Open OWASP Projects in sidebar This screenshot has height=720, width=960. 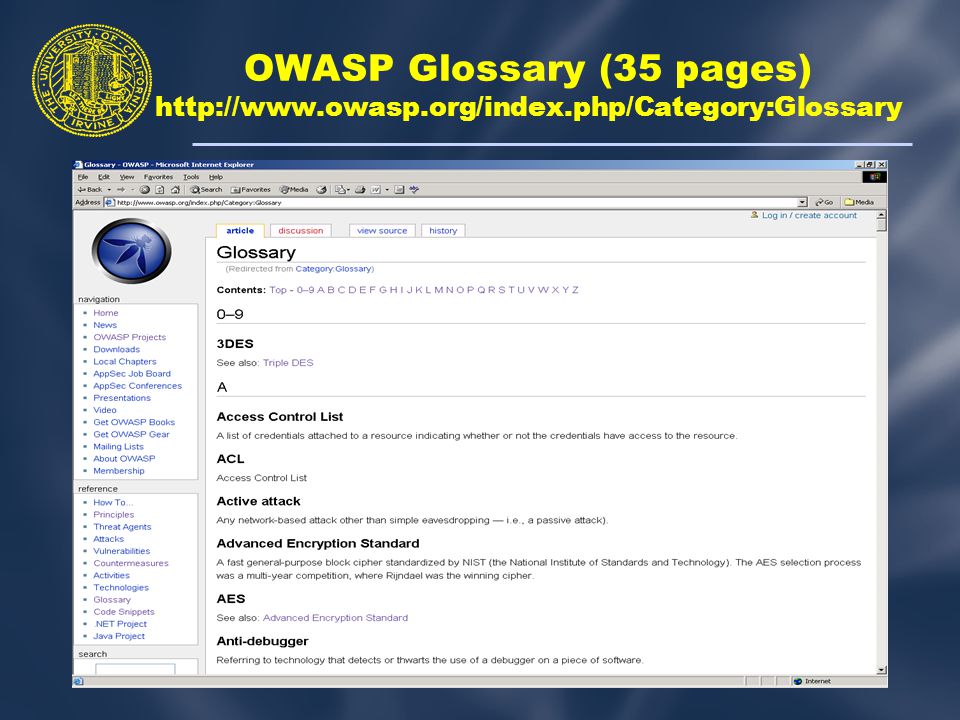[129, 337]
